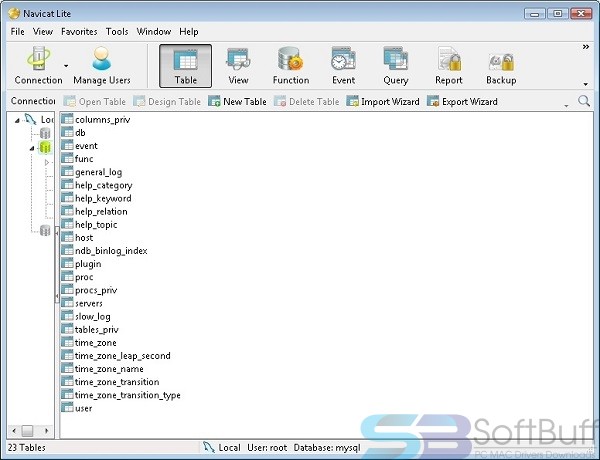Open the File menu
This screenshot has width=600, height=460.
point(18,31)
